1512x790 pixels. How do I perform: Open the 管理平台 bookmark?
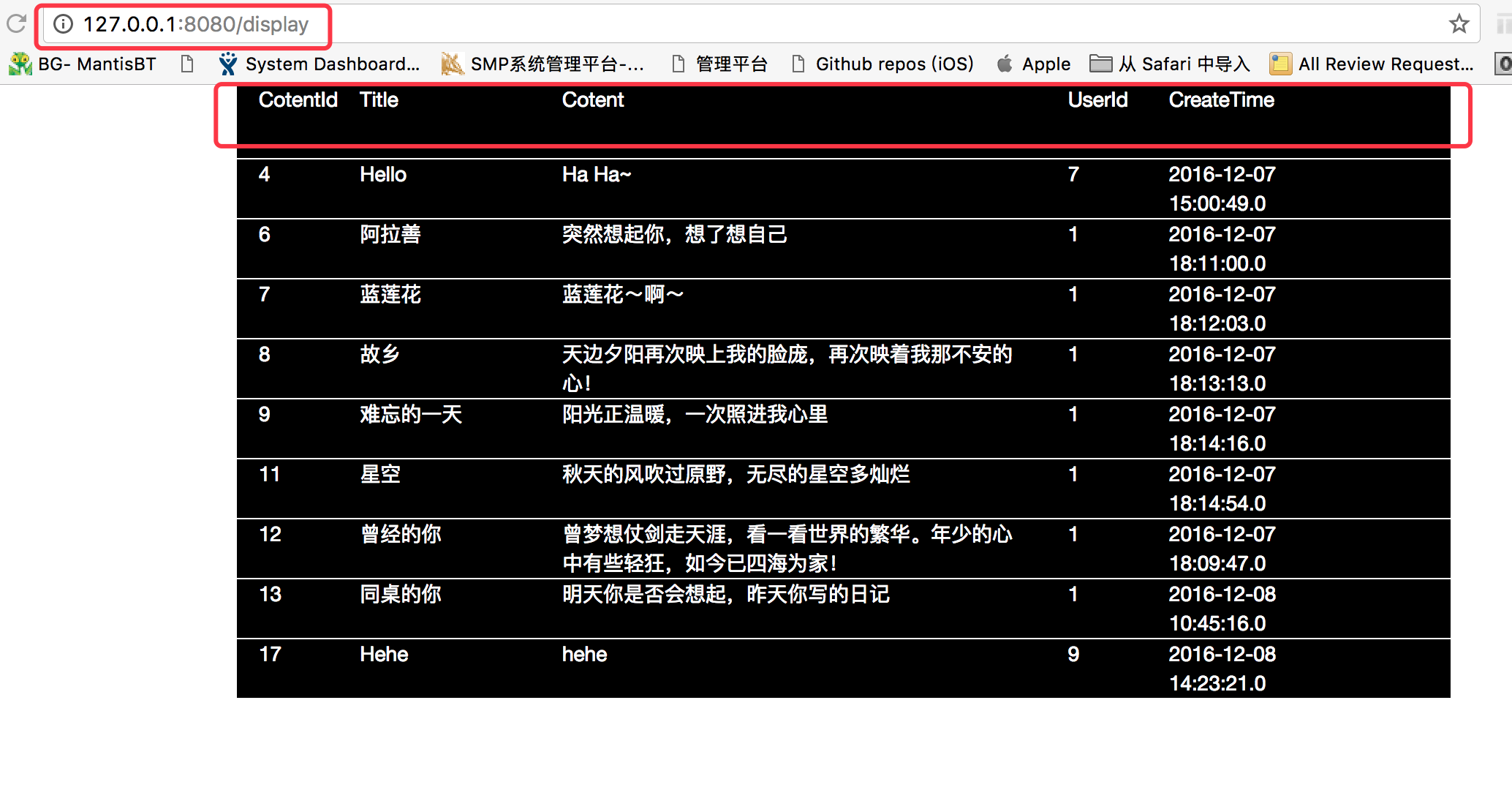(720, 64)
